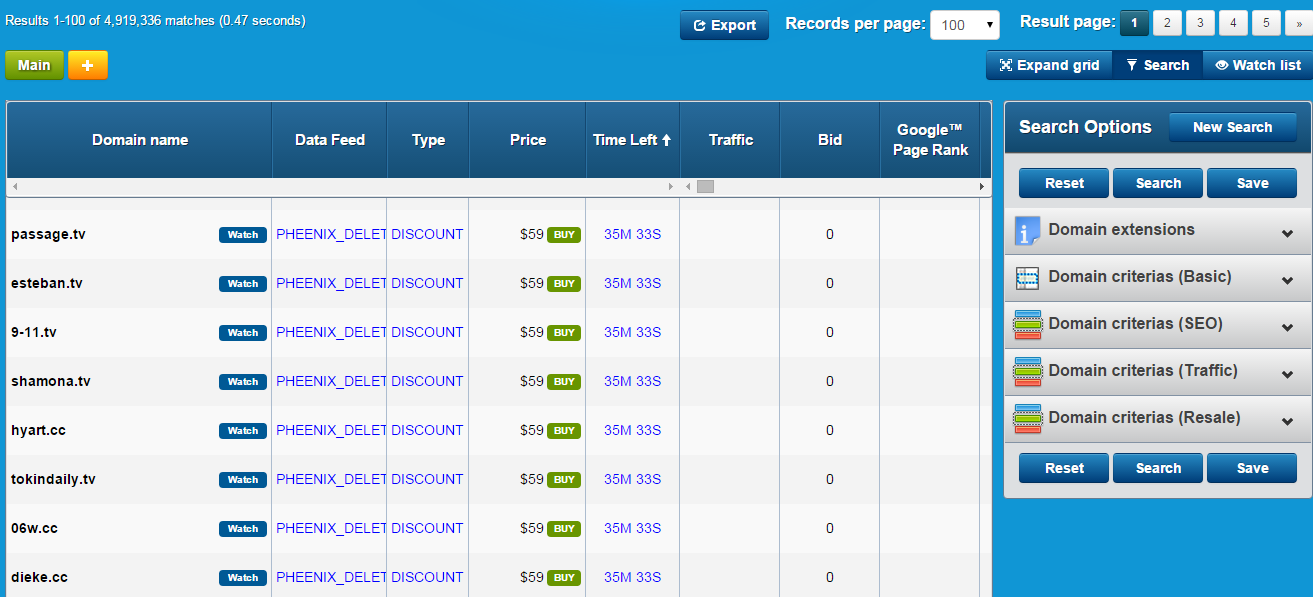Click the Domain criterias (Basic) icon

click(x=1028, y=278)
